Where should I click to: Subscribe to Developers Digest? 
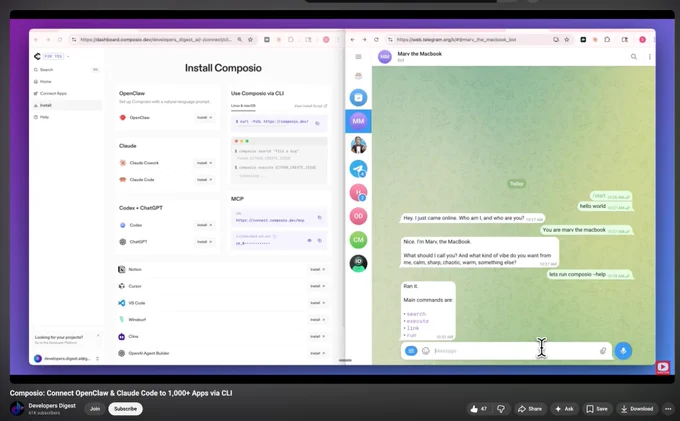click(x=125, y=409)
